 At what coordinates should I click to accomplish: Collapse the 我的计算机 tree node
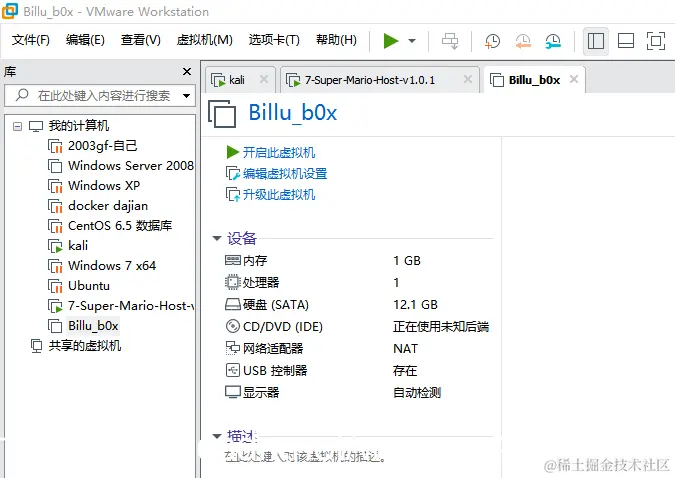pos(17,126)
